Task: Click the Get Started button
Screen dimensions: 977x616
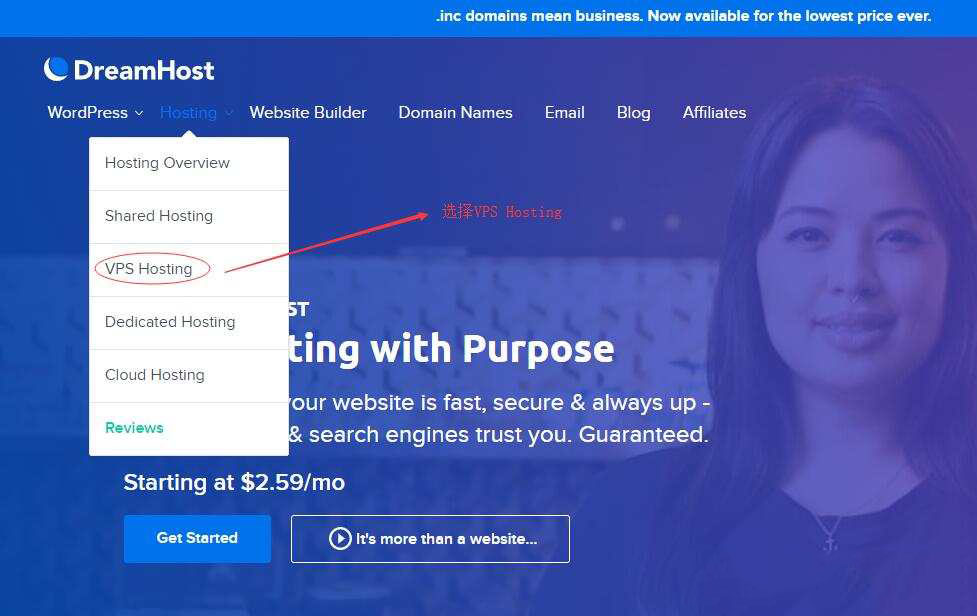Action: tap(197, 539)
